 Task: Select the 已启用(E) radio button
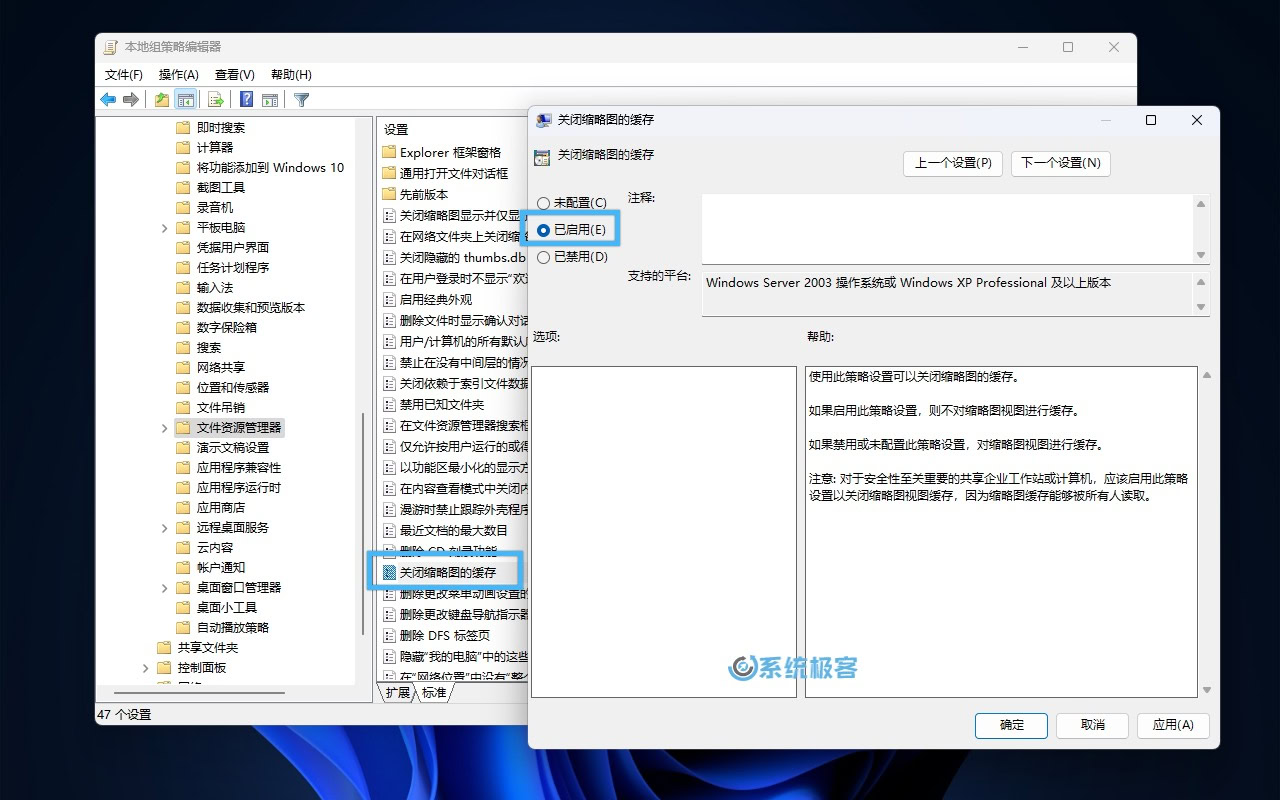click(544, 230)
